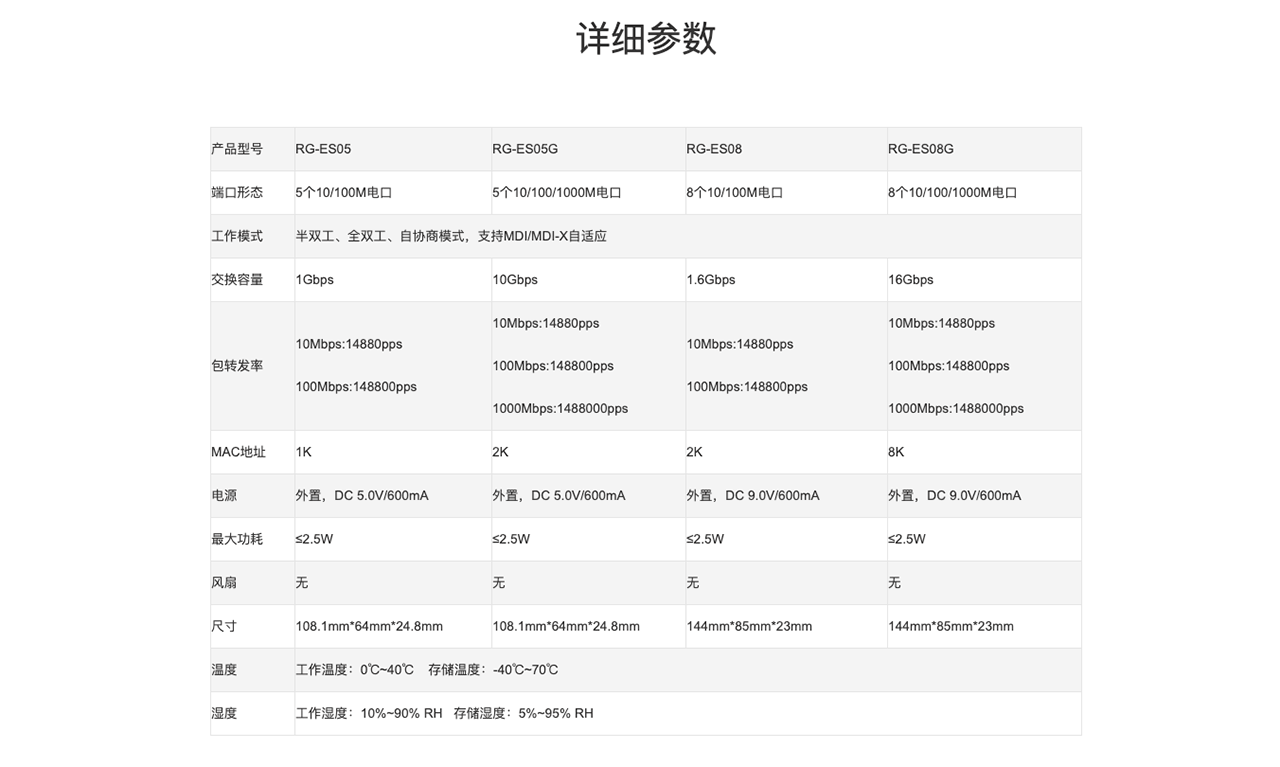The height and width of the screenshot is (767, 1280).
Task: Select the 1K MAC address value
Action: point(304,452)
